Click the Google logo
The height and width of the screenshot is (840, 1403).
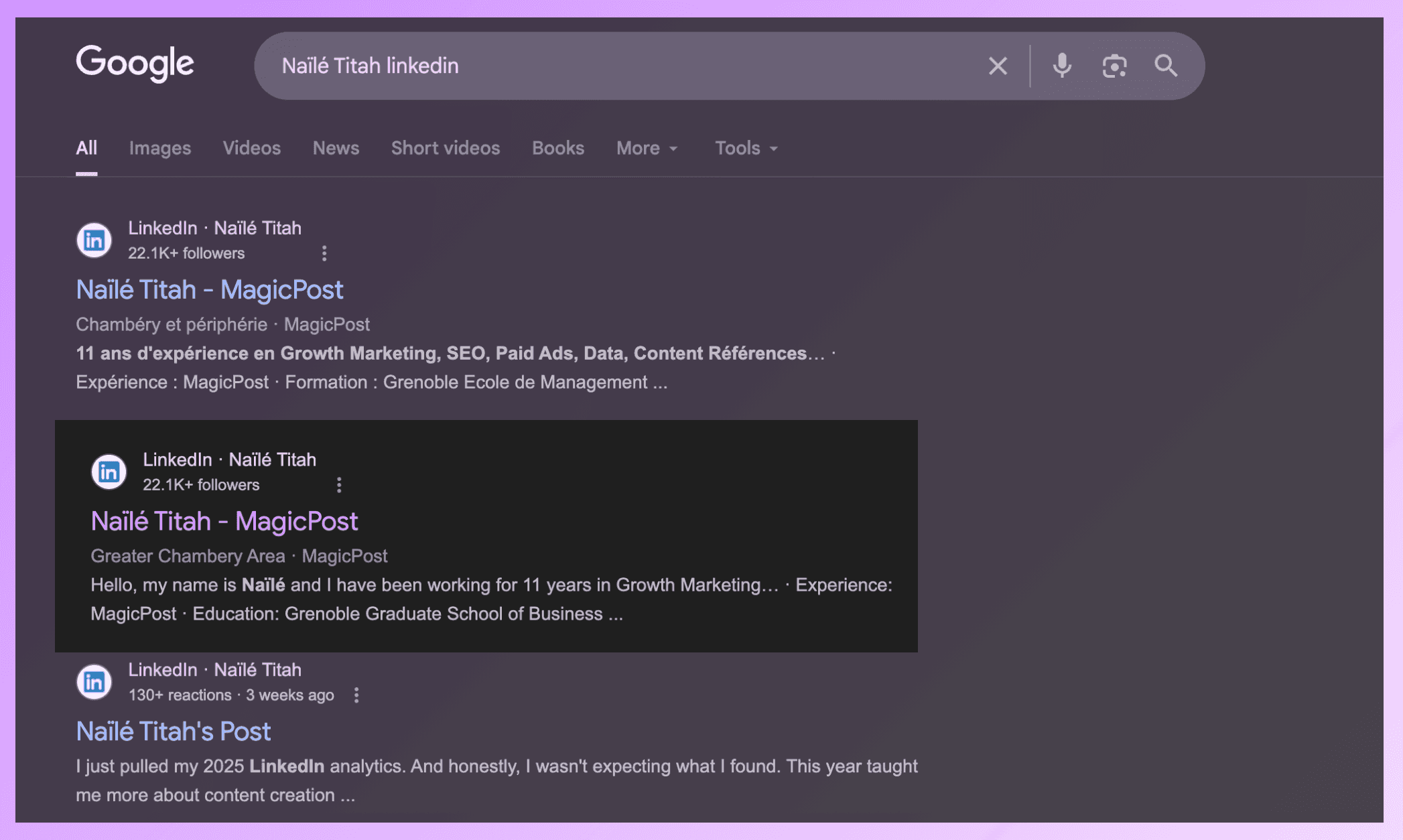point(135,64)
